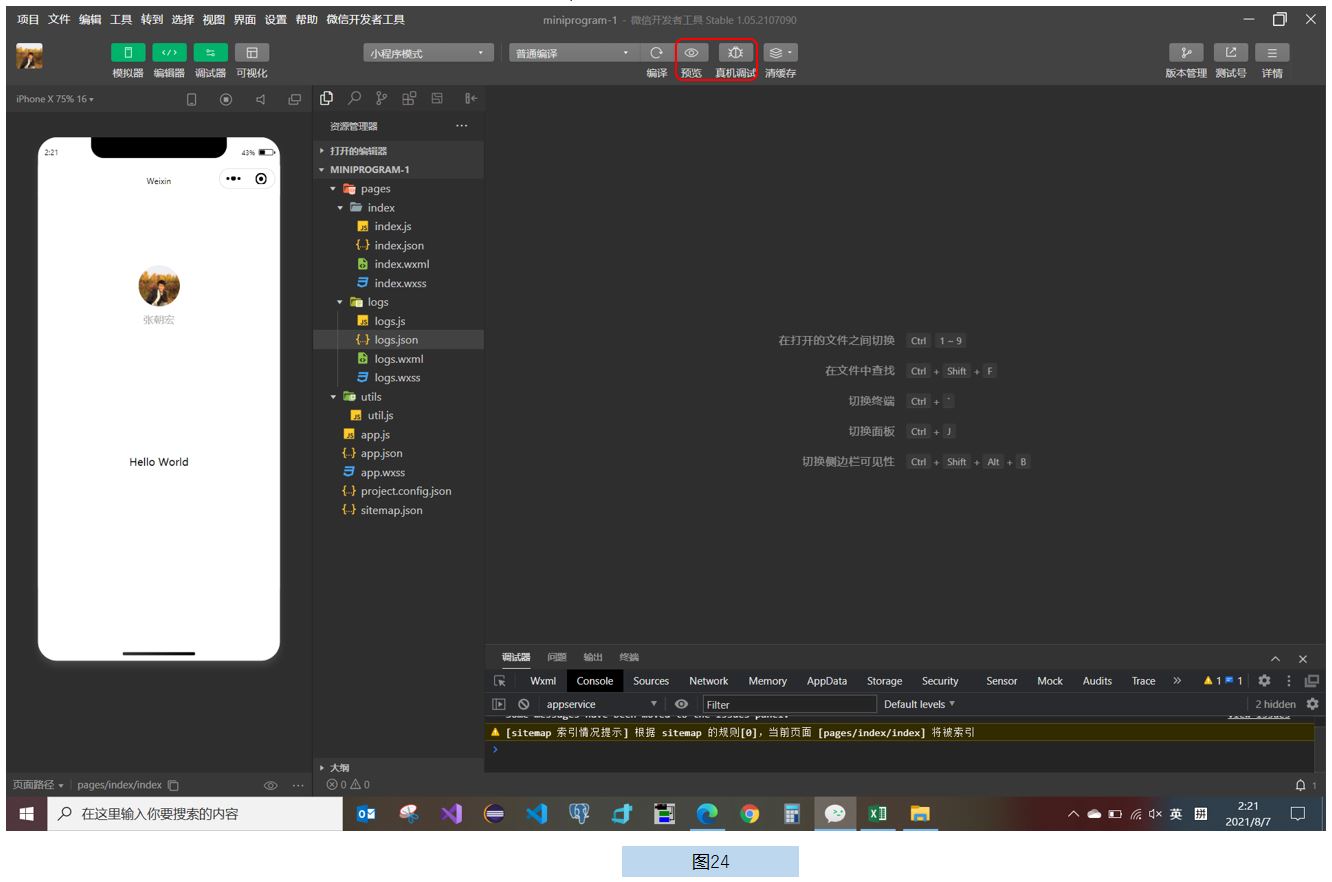The width and height of the screenshot is (1332, 882).
Task: Collapse the MINIPROGRAM-1 project section
Action: [x=398, y=170]
